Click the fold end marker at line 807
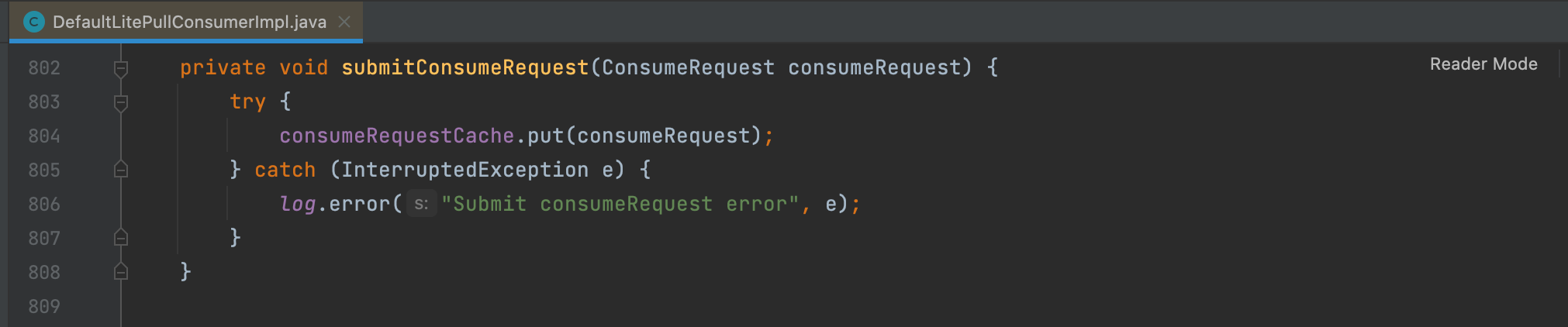 coord(121,237)
